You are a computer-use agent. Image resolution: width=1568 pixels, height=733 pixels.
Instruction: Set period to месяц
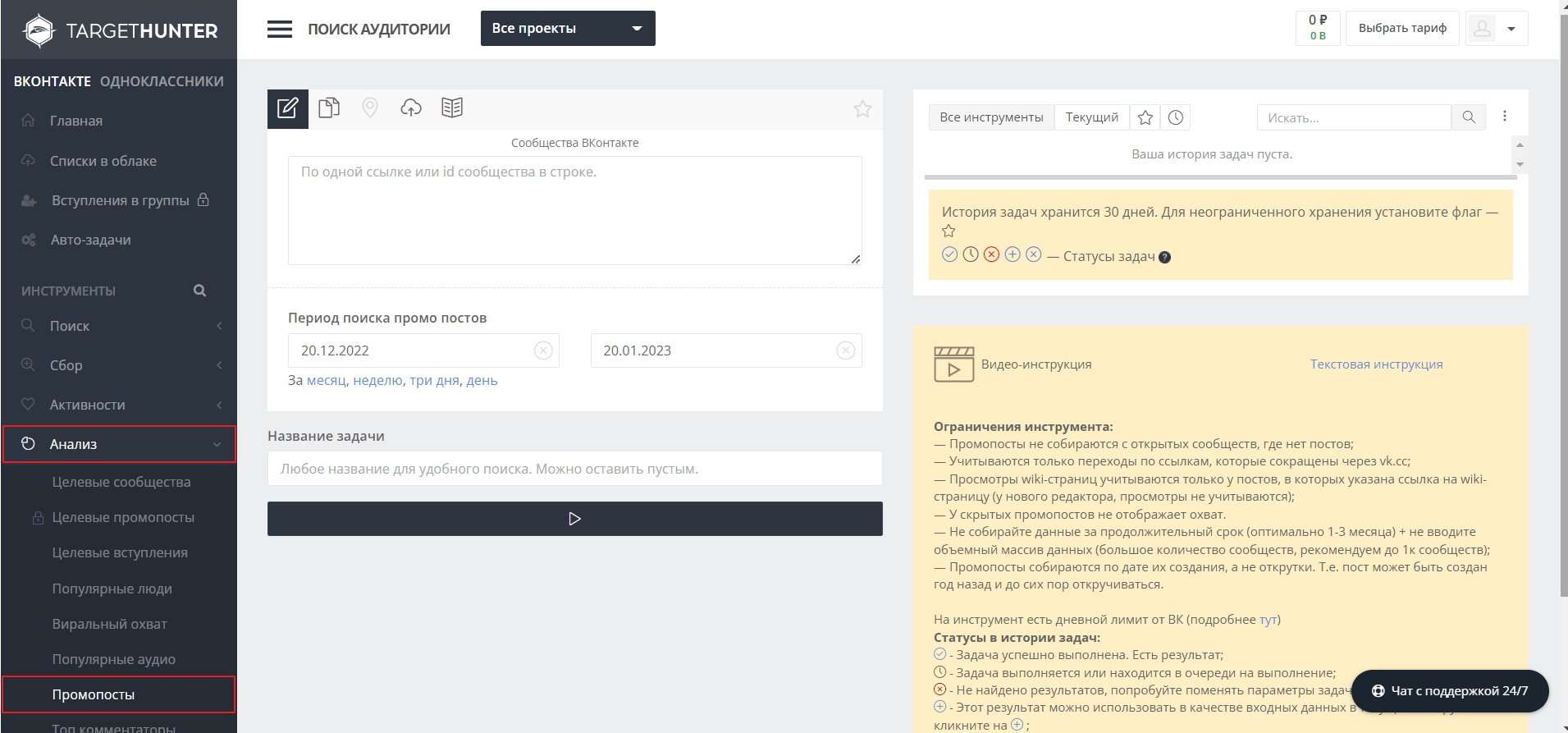(x=327, y=380)
